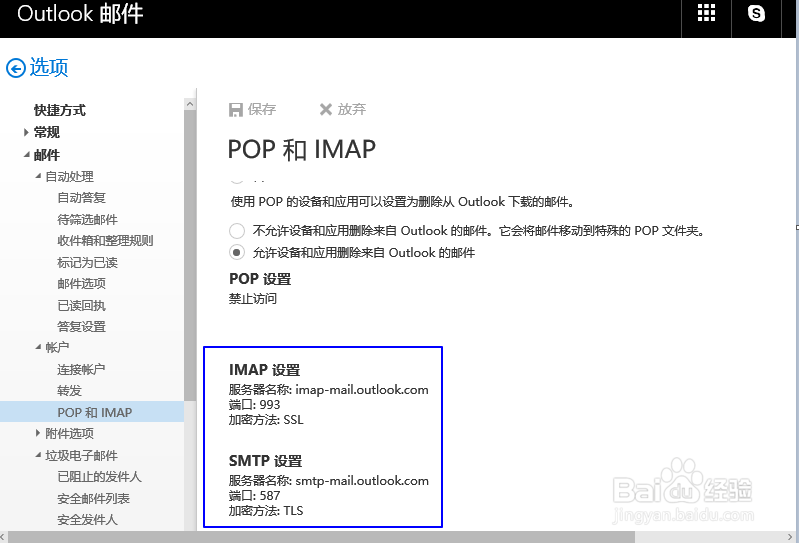Select 不允许设备和应用删除 radio option
Viewport: 799px width, 543px height.
tap(237, 231)
